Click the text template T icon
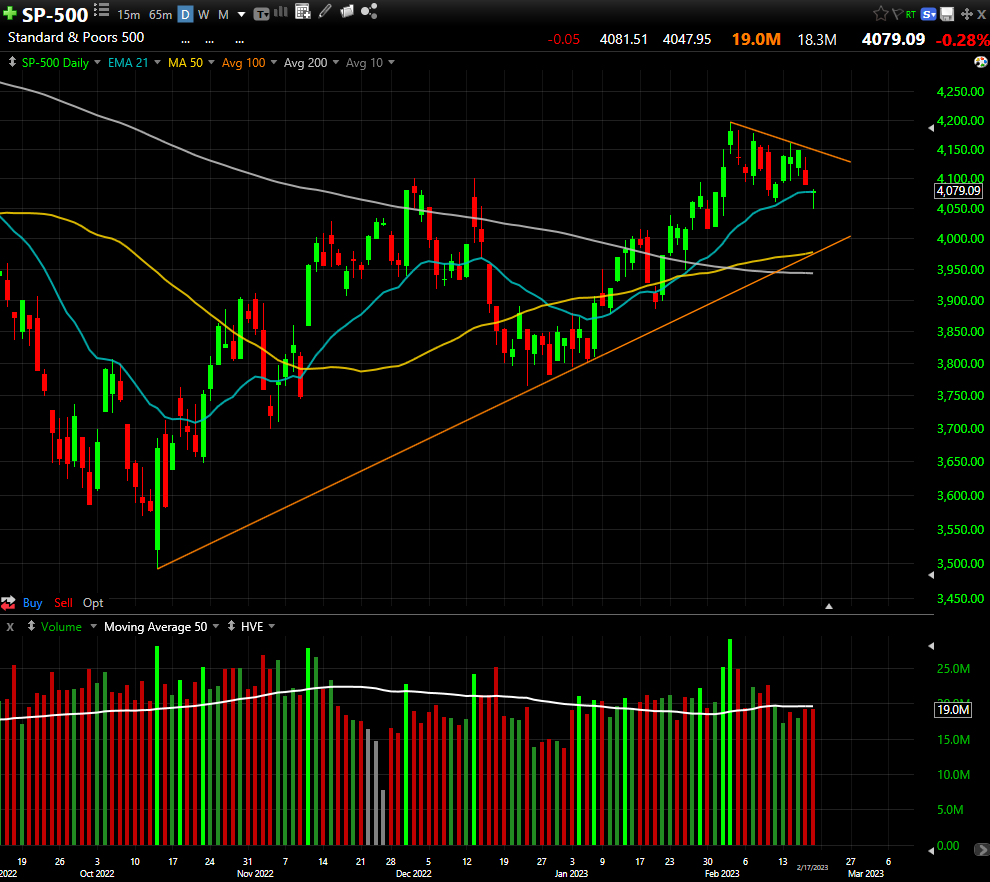 click(261, 14)
